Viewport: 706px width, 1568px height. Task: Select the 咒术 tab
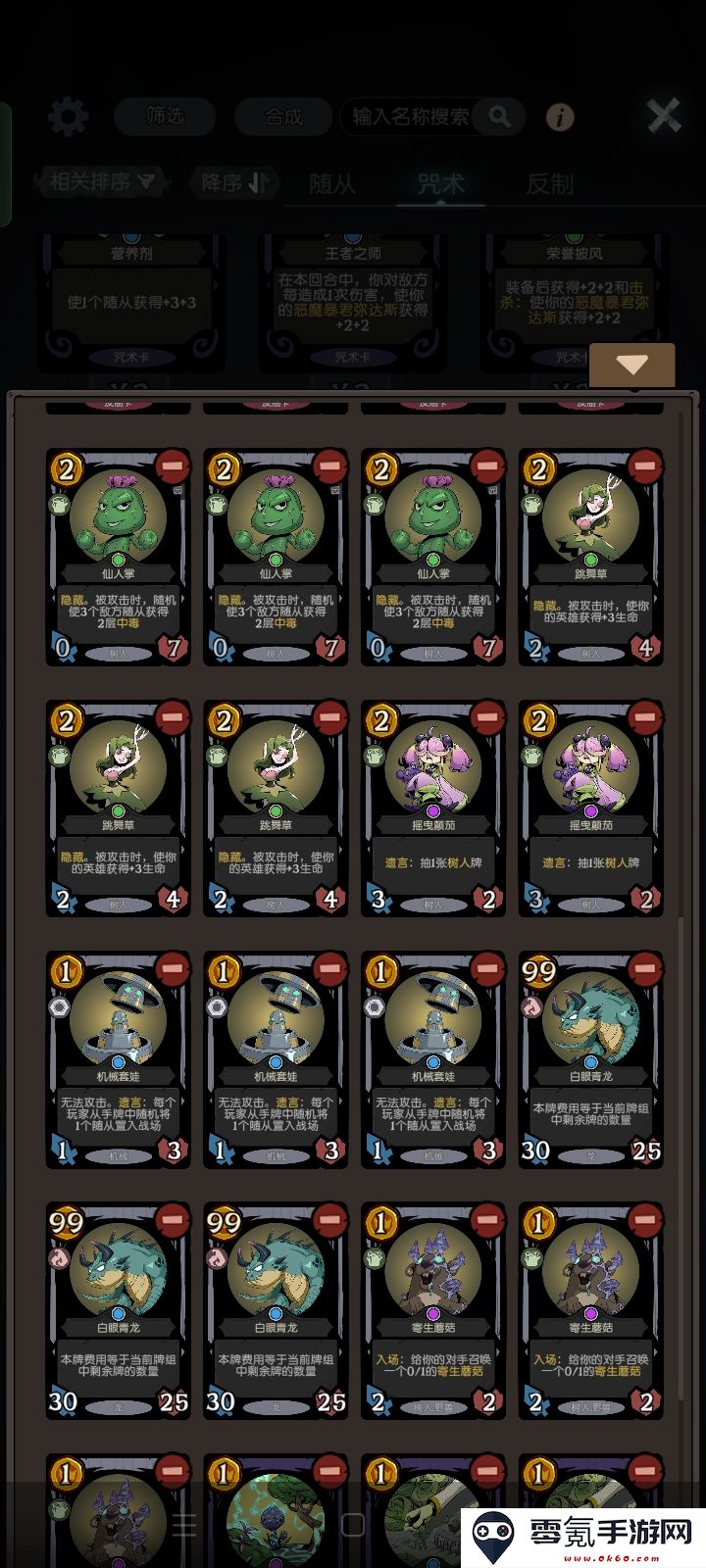click(x=441, y=183)
